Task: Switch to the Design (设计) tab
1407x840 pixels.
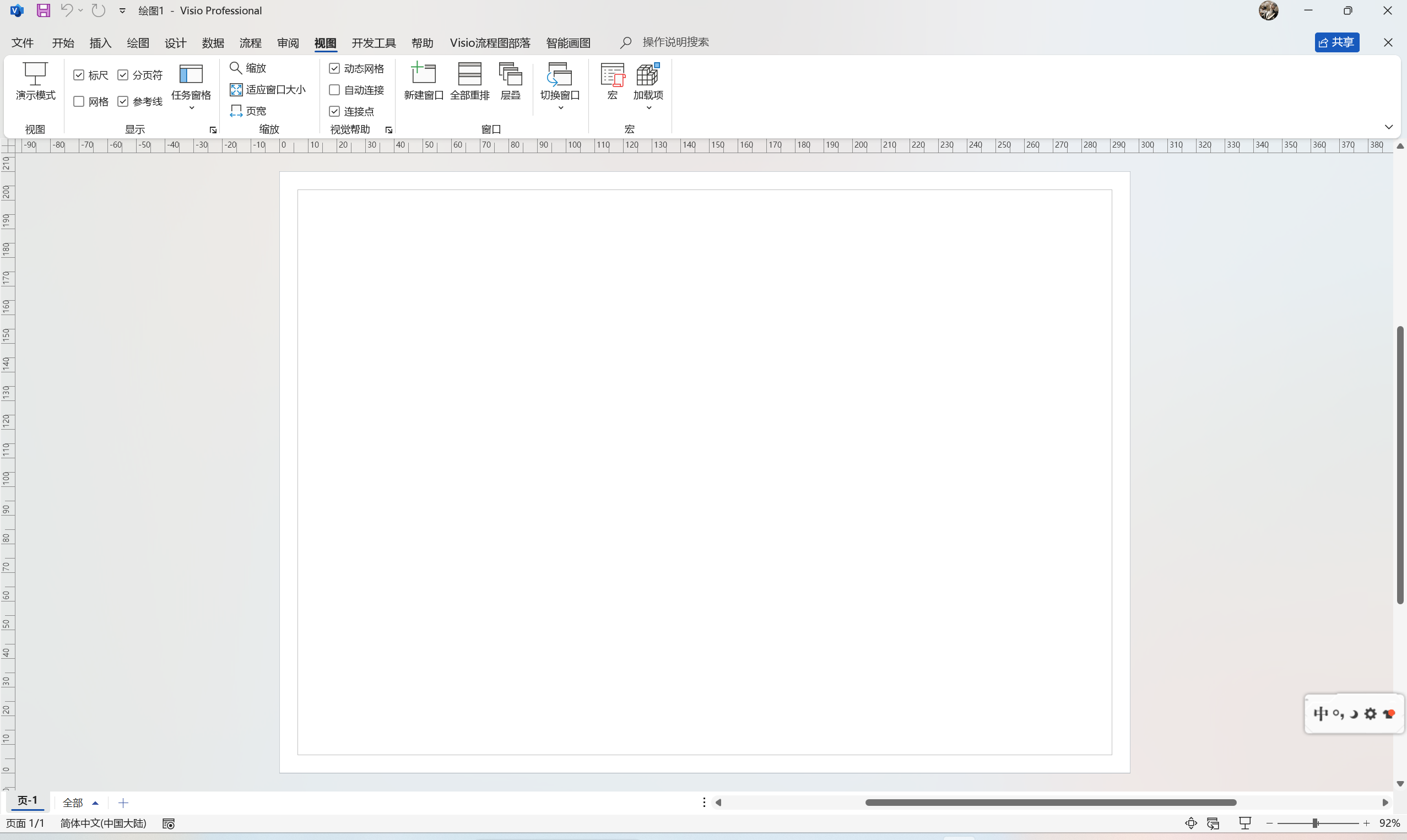Action: [x=175, y=42]
